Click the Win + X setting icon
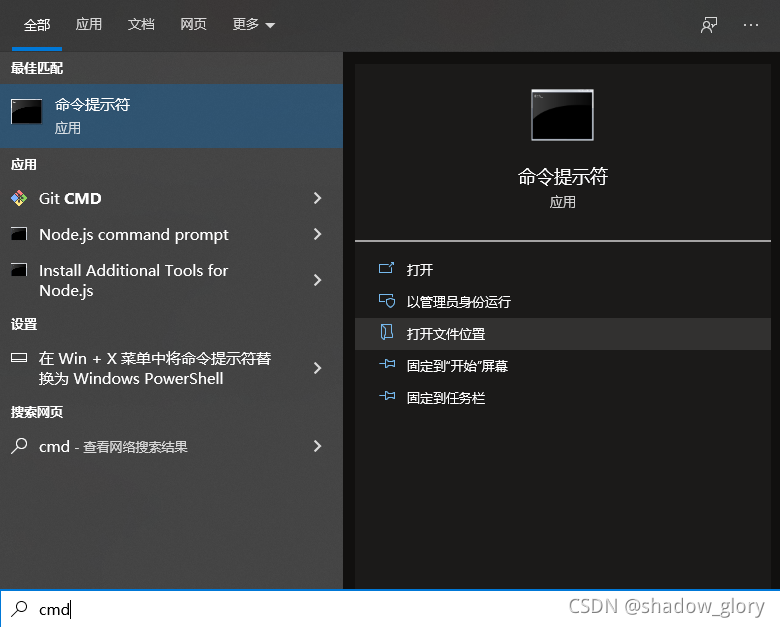Screen dimensions: 780x627 click(19, 357)
